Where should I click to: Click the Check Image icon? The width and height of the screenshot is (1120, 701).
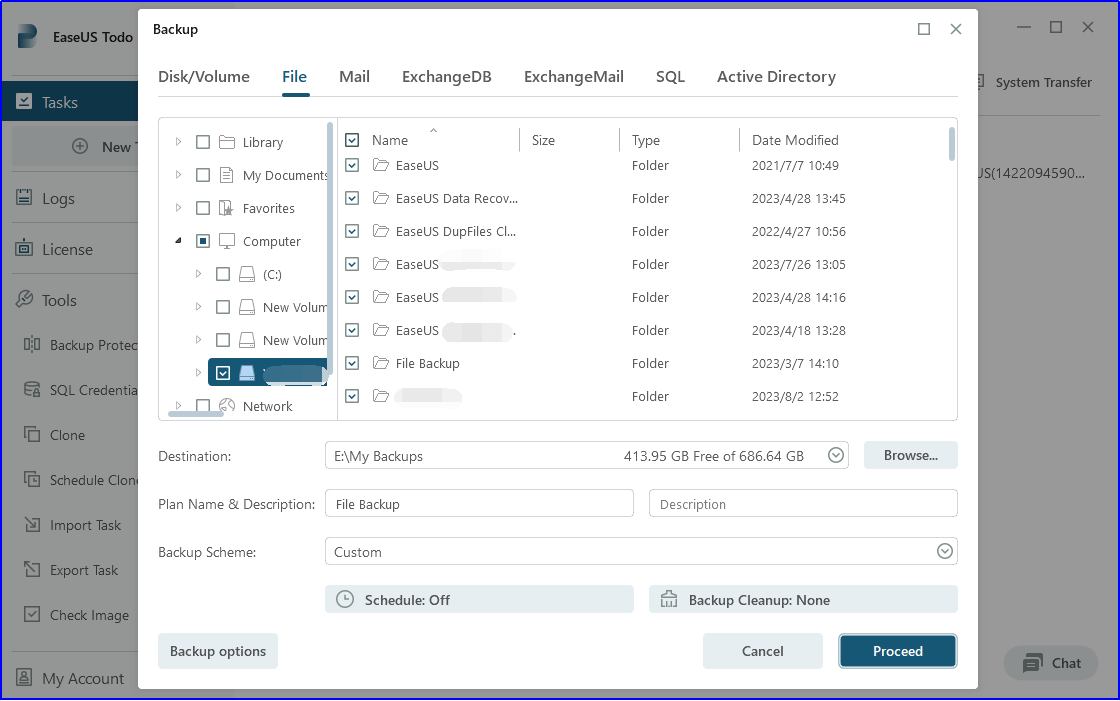31,615
